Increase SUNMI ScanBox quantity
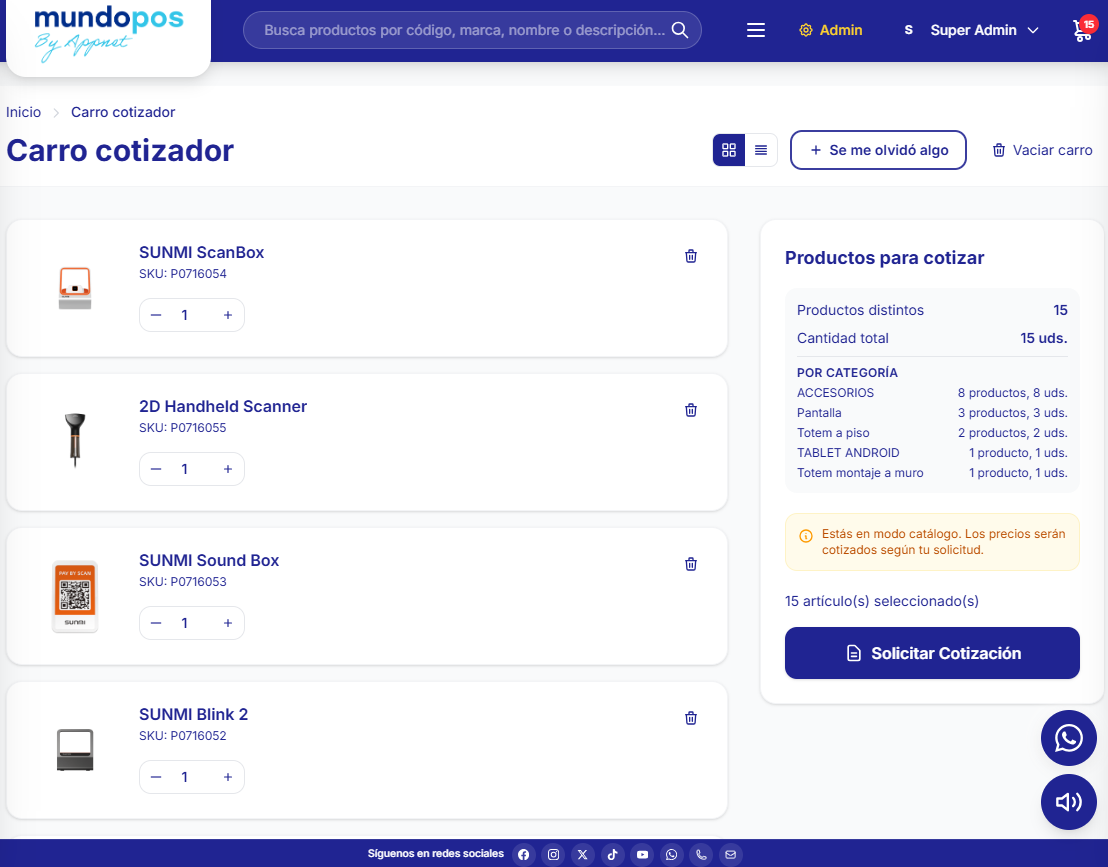Screen dimensions: 1108x867 click(228, 315)
